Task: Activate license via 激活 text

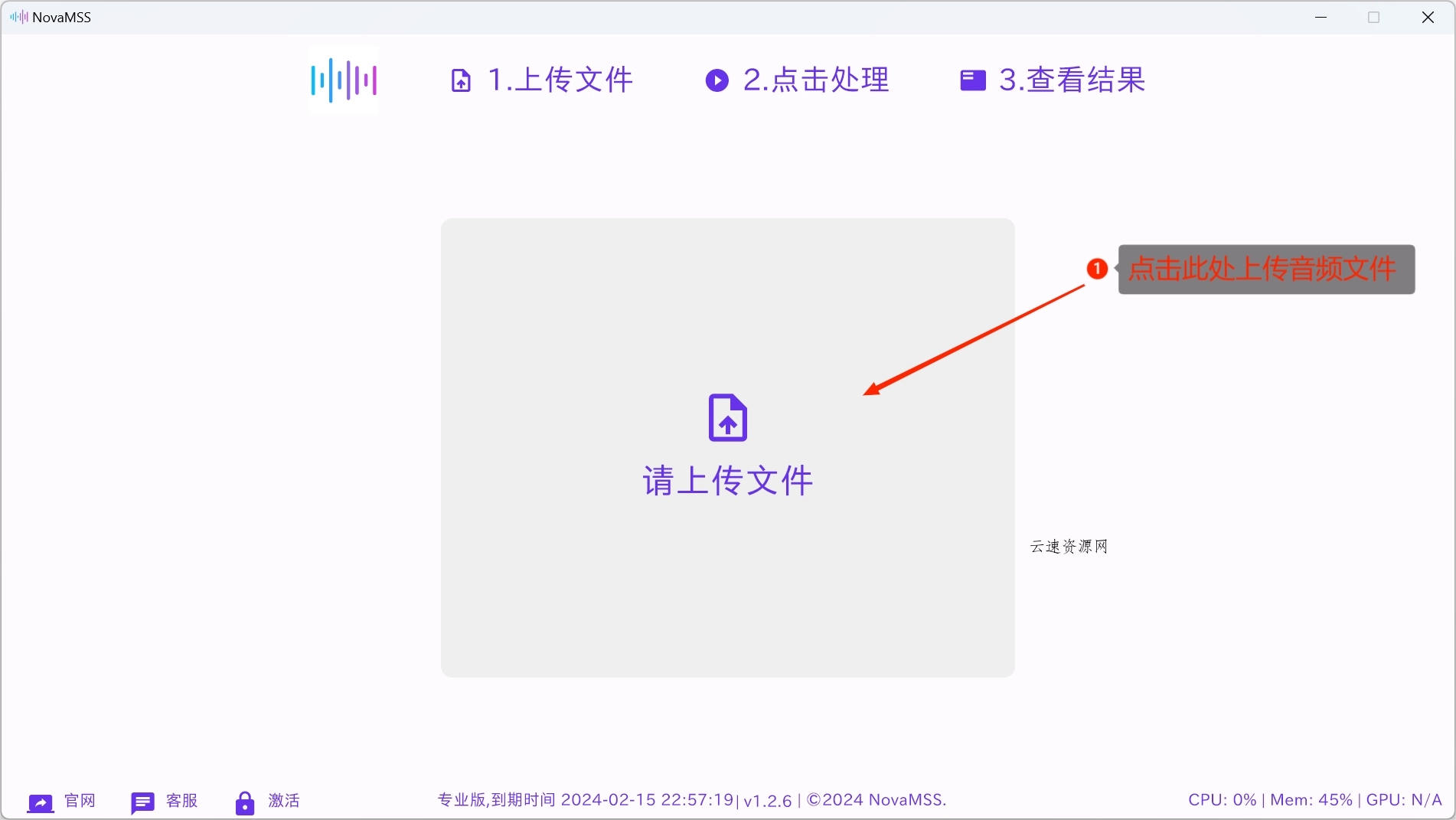Action: tap(283, 801)
